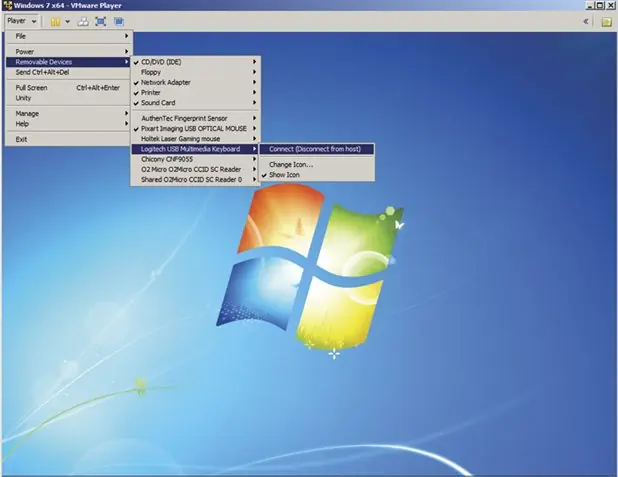Expand AuthenTec Fingerprint Sensor submenu
Screen dimensions: 618x477
(x=195, y=118)
